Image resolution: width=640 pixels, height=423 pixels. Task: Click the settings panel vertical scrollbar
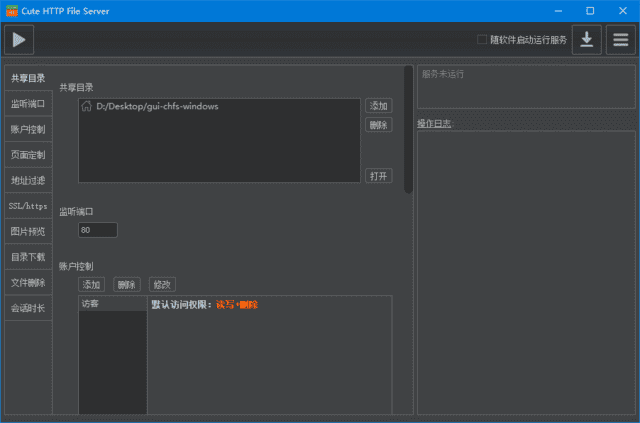point(408,130)
